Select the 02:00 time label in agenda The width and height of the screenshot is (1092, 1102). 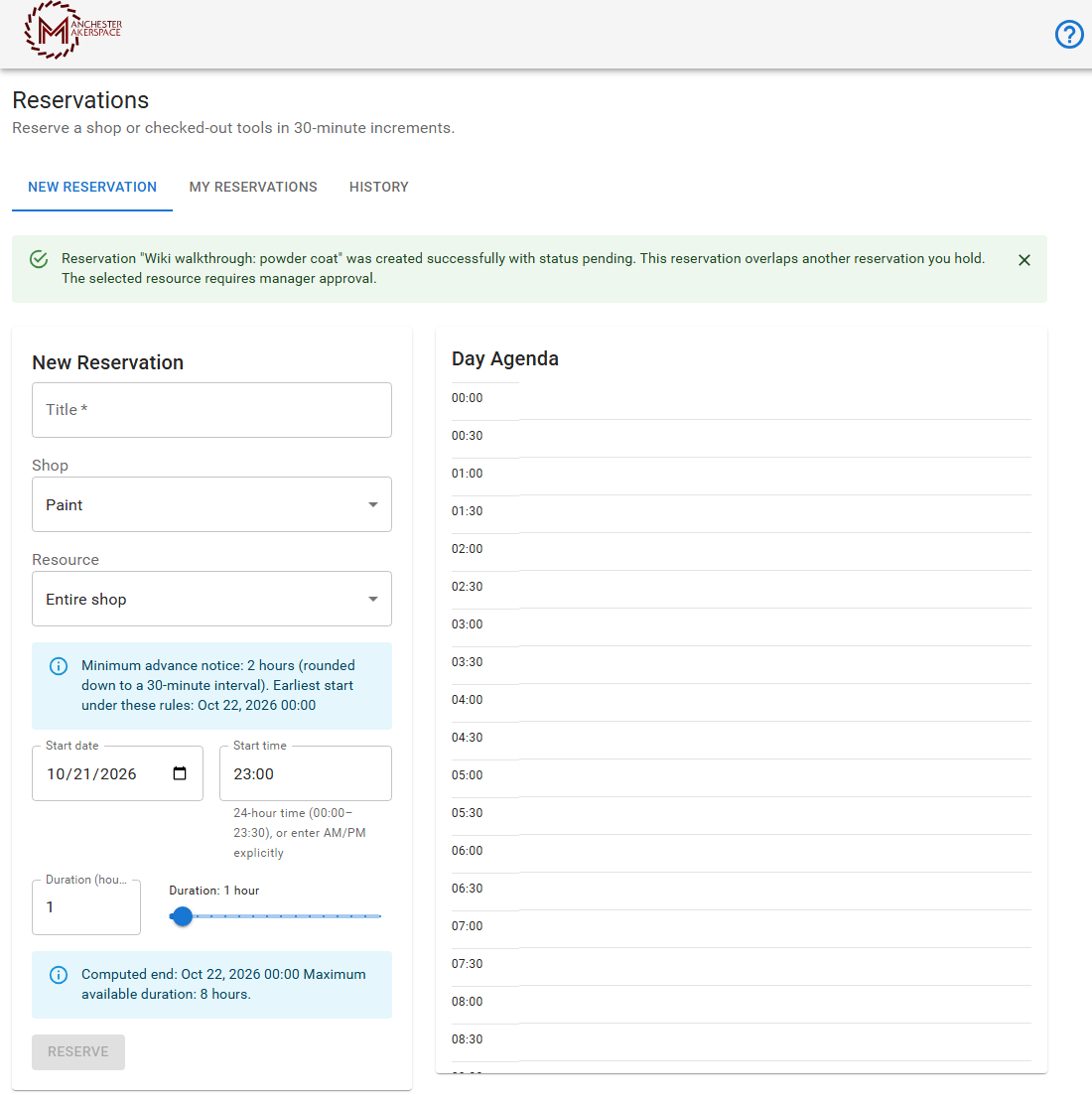pos(468,549)
